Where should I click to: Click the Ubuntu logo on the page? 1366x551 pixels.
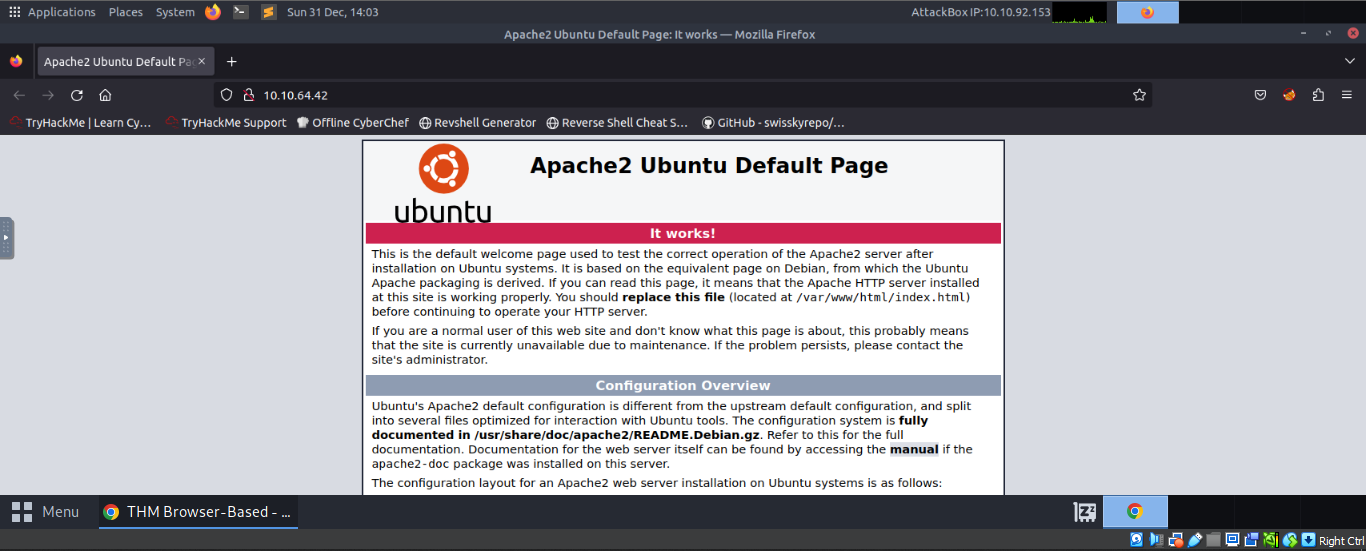[x=442, y=183]
